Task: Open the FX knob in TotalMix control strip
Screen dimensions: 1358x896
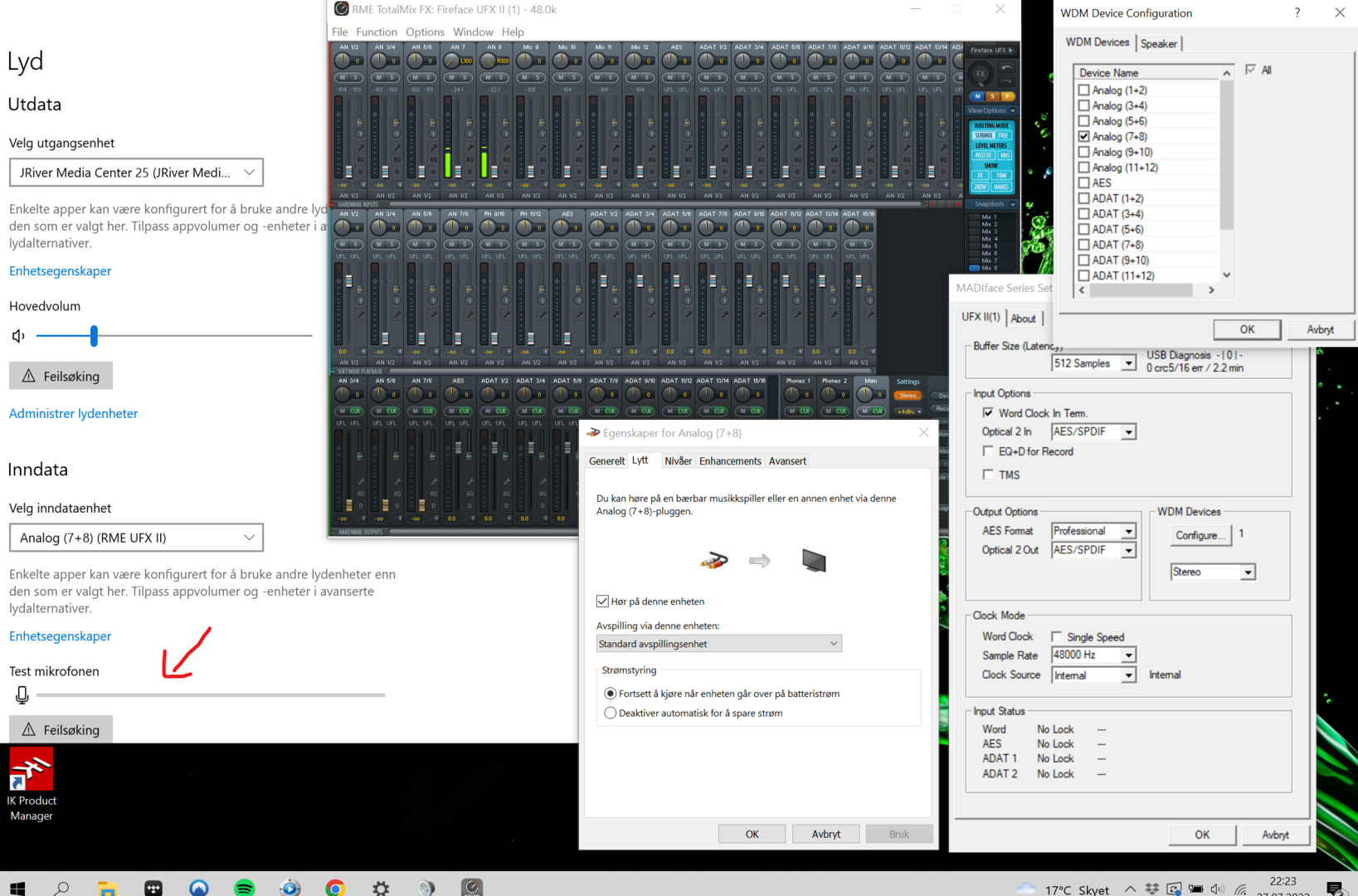Action: pyautogui.click(x=980, y=73)
